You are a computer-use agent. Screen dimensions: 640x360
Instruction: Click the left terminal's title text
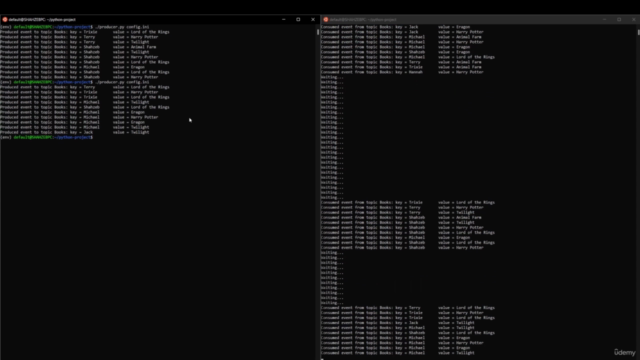(x=42, y=20)
